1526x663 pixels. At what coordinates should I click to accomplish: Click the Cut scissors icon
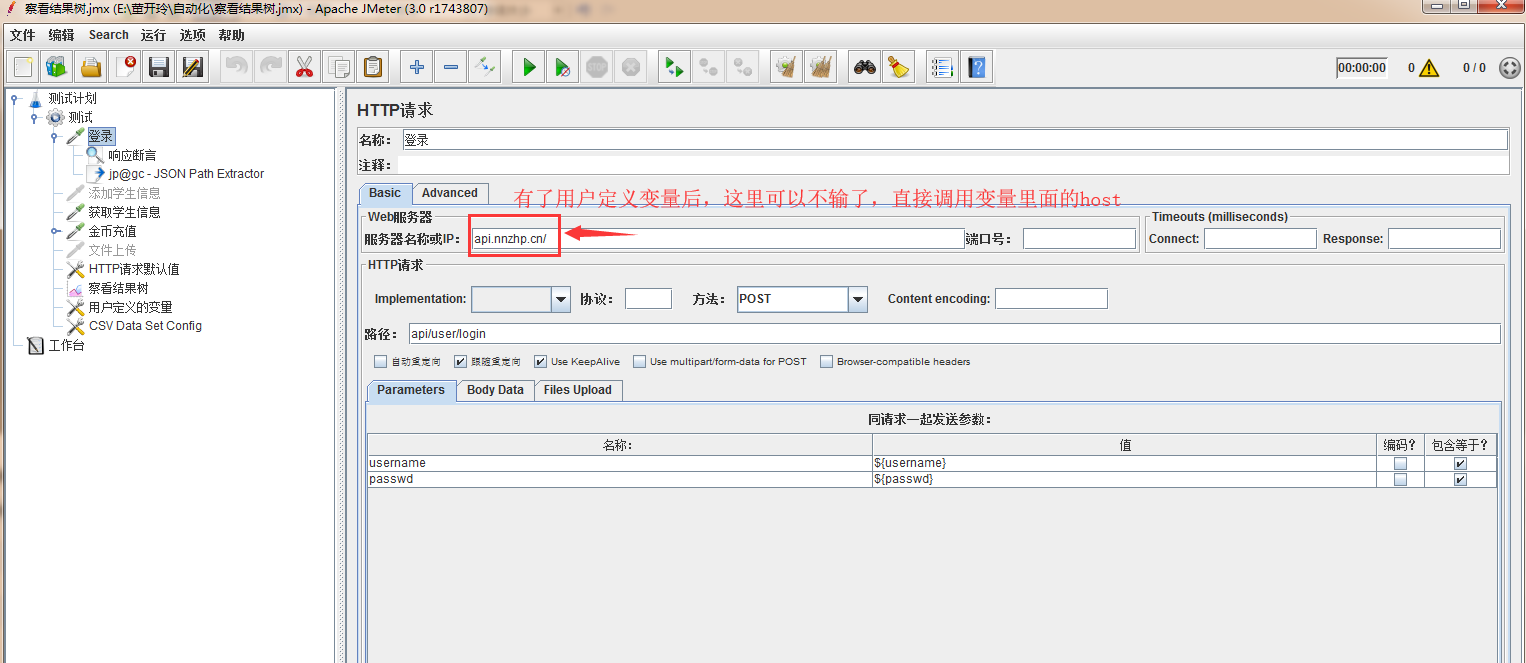[x=304, y=67]
